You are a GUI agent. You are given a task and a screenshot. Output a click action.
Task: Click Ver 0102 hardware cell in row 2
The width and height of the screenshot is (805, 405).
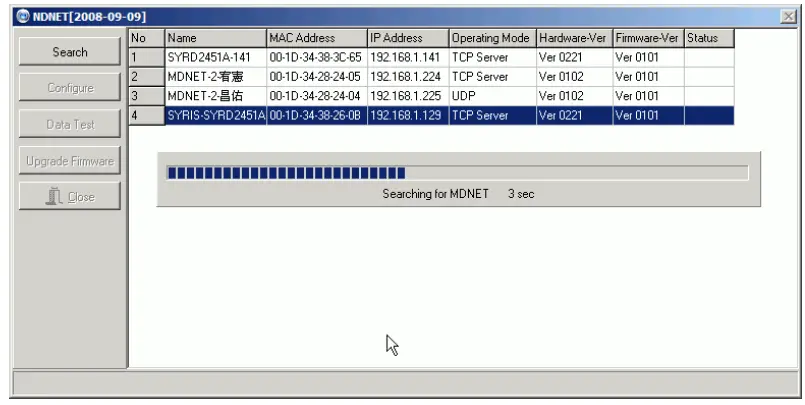click(574, 77)
